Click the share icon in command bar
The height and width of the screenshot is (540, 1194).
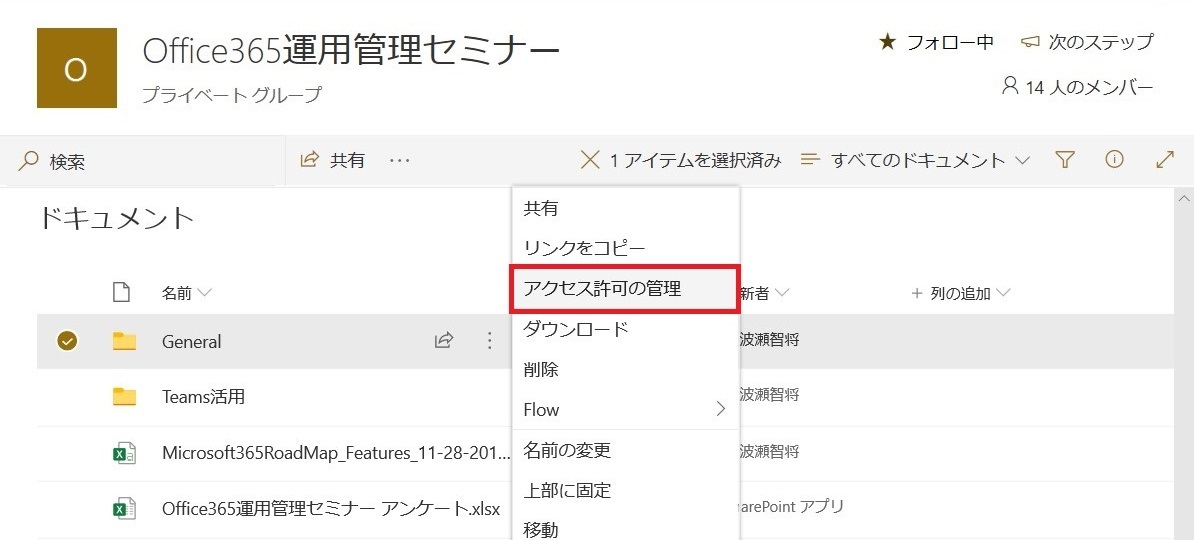pyautogui.click(x=309, y=160)
